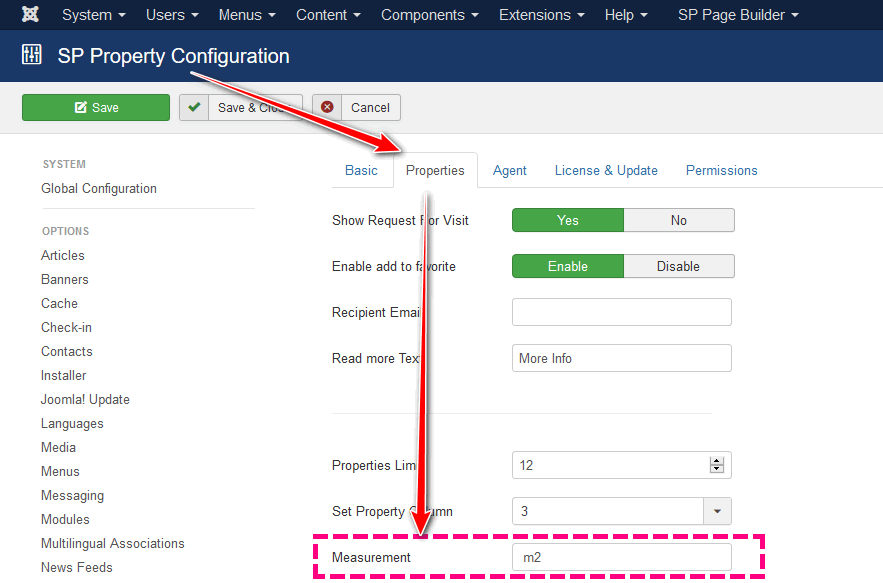The image size is (883, 583).
Task: Set Show Request For Visit to Yes
Action: pos(568,220)
